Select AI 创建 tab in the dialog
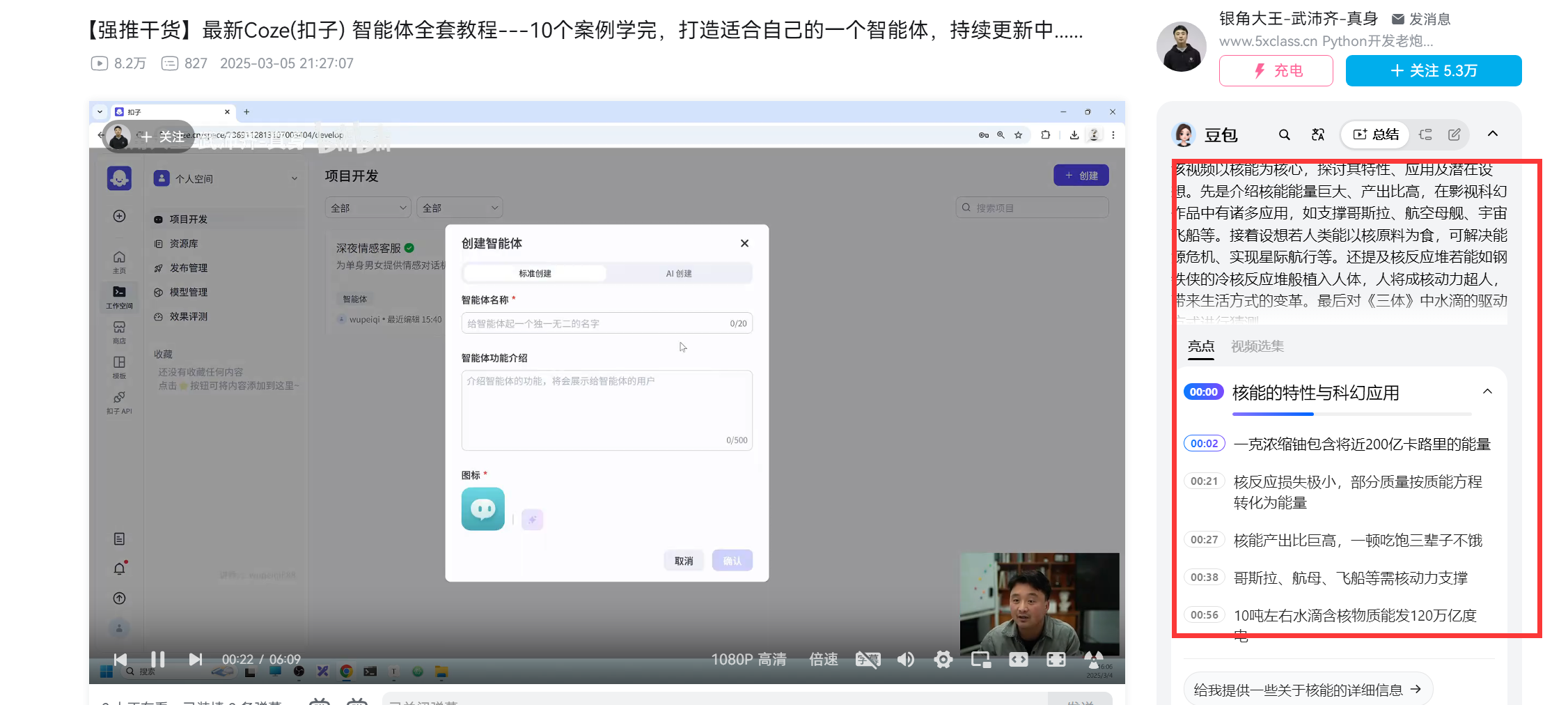The width and height of the screenshot is (1568, 705). [679, 273]
